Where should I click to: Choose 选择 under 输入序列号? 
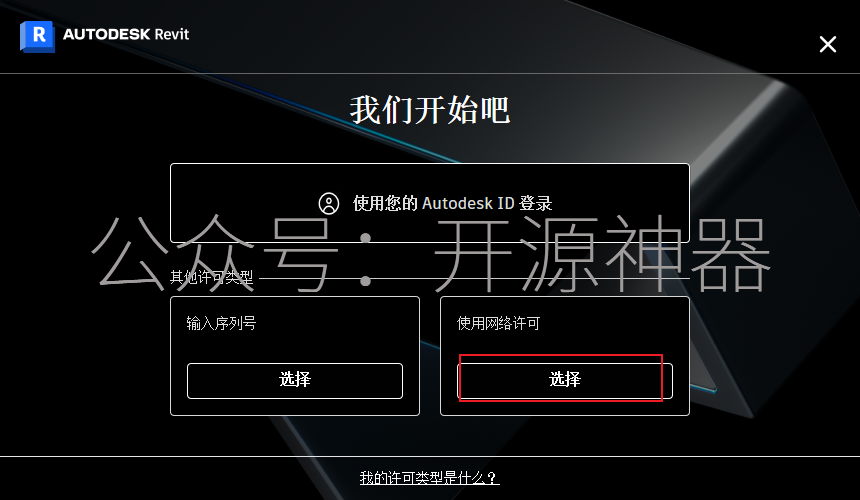295,380
